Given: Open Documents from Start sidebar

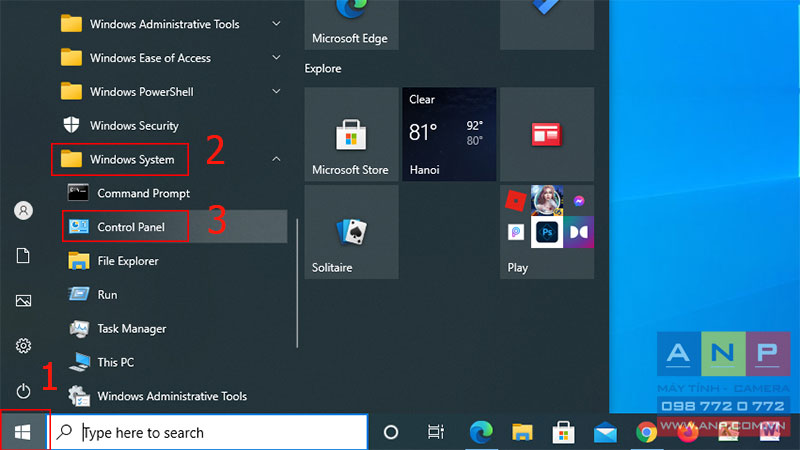Looking at the screenshot, I should (x=23, y=256).
